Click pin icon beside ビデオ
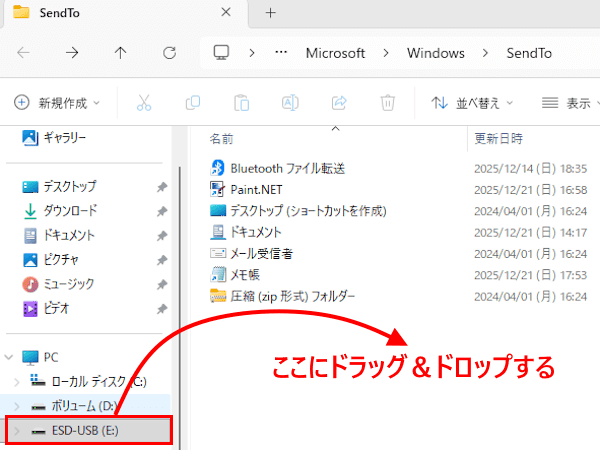The image size is (600, 450). tap(162, 308)
